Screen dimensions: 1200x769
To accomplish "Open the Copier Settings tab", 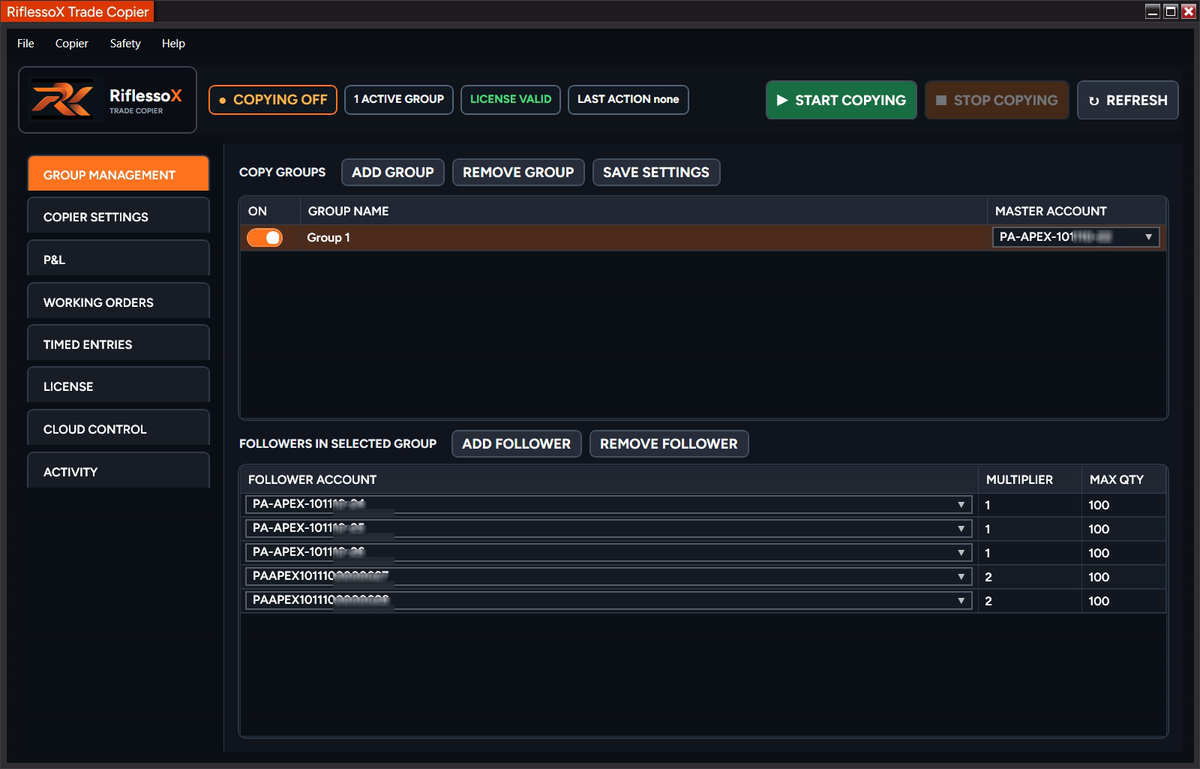I will pyautogui.click(x=118, y=216).
